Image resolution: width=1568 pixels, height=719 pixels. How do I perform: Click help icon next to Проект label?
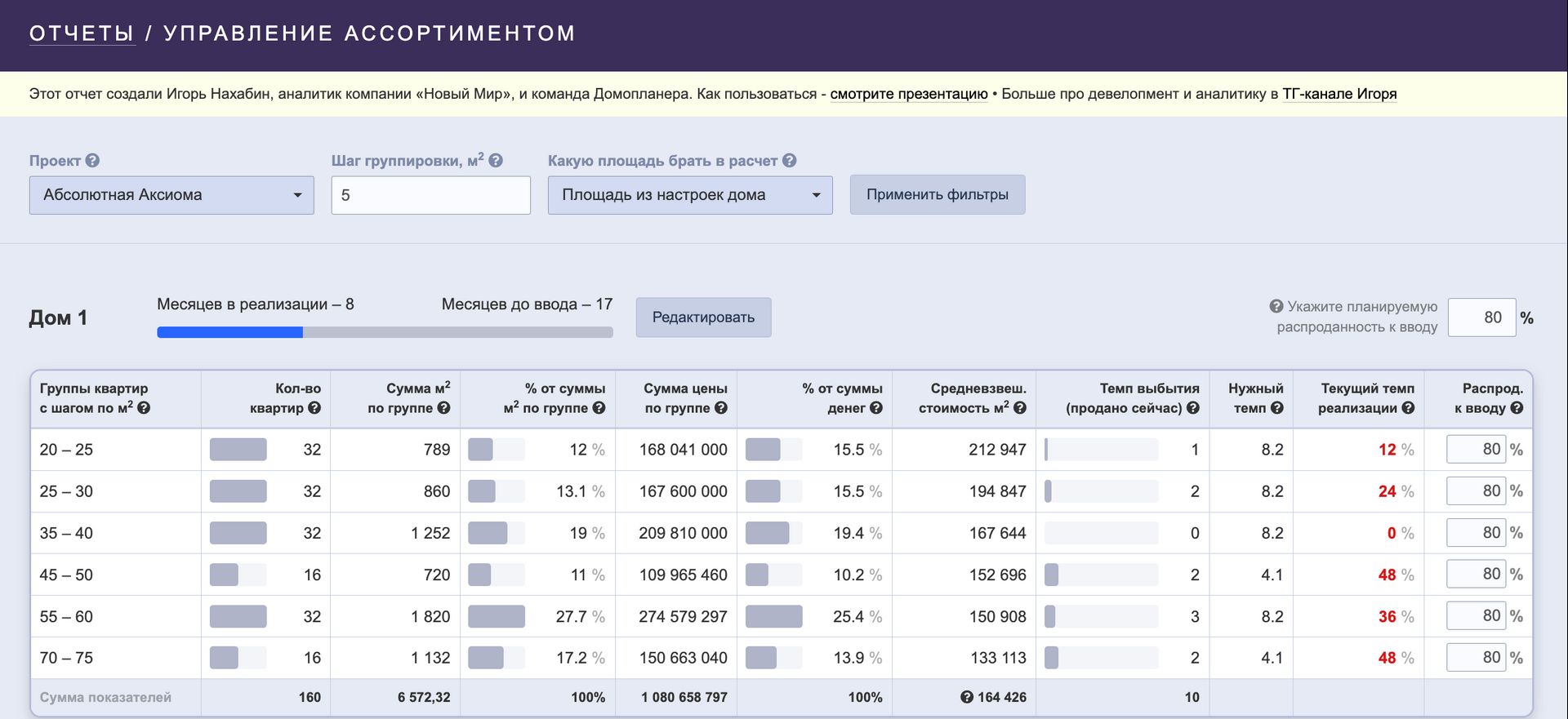92,161
